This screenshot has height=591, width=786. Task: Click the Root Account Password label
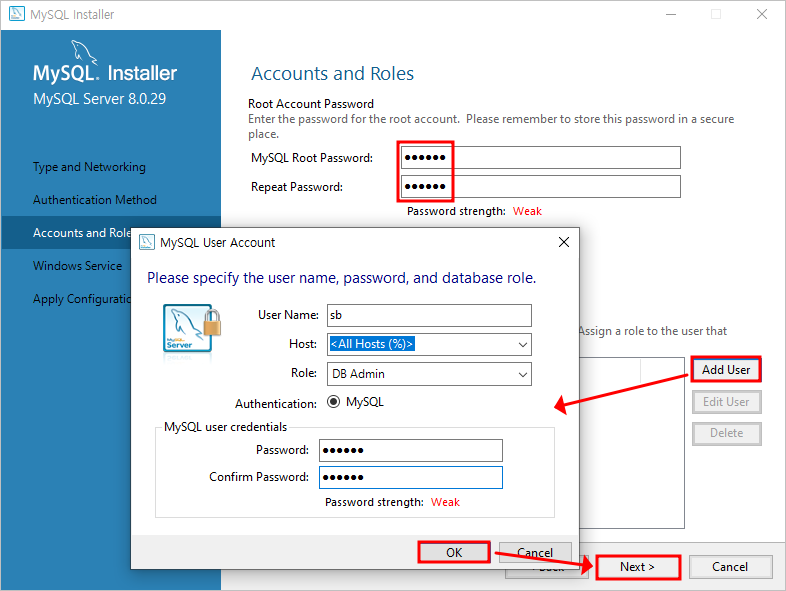(311, 104)
